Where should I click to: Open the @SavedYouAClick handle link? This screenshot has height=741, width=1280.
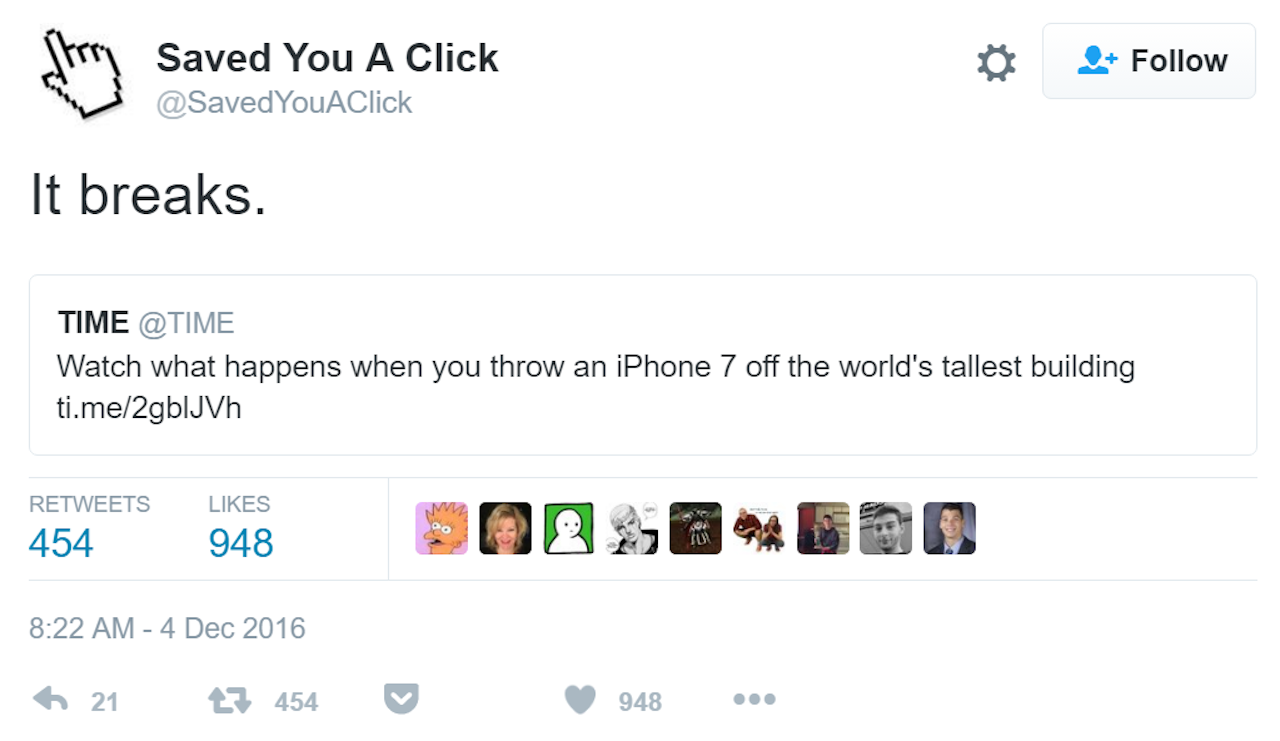284,103
